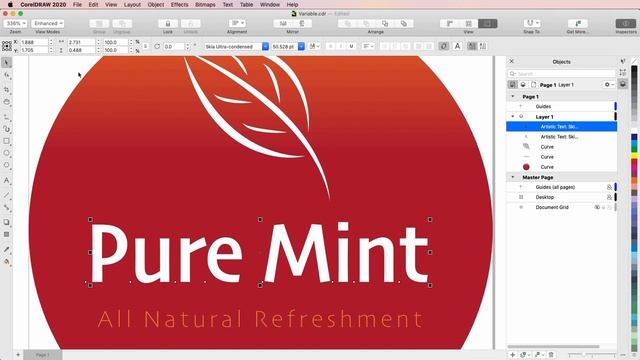Screen dimensions: 640x360
Task: Select the highlighted Artistic Text object row
Action: pos(562,127)
